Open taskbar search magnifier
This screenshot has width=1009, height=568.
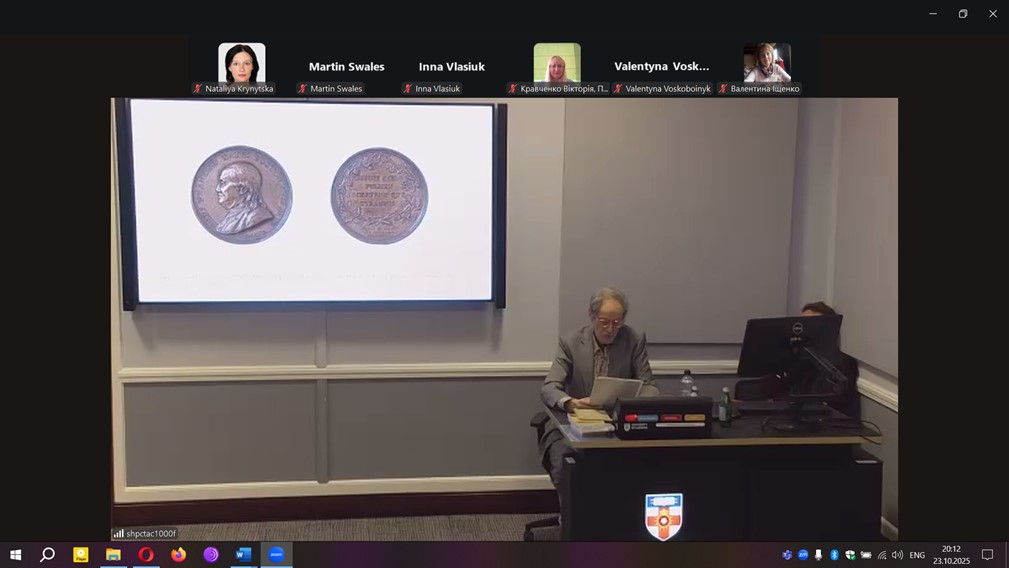(x=47, y=554)
